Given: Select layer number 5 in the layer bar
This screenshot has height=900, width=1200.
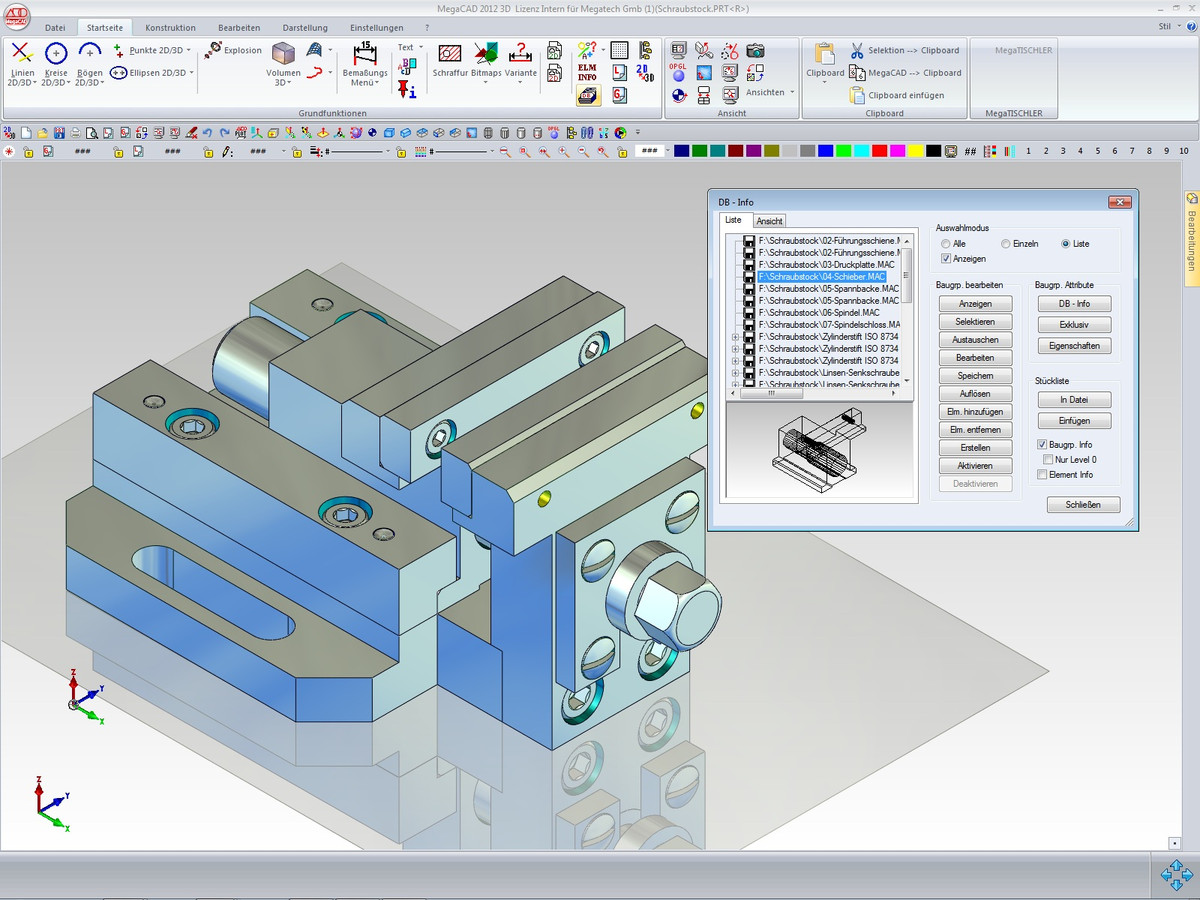Looking at the screenshot, I should click(1099, 151).
